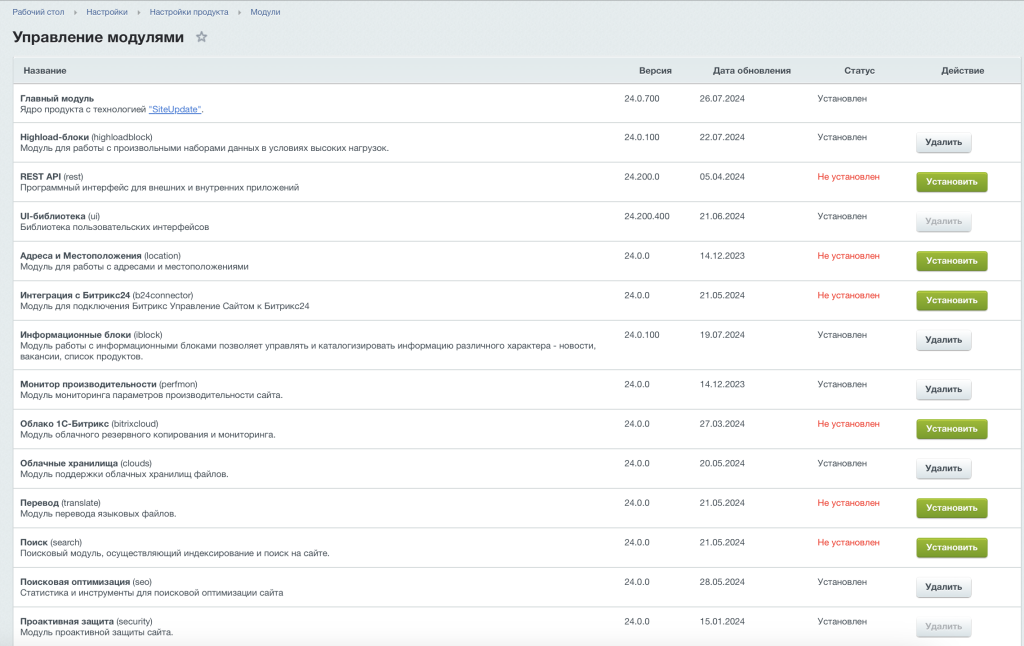This screenshot has width=1024, height=646.
Task: Click the Highload-блоки (highloadblock) name
Action: pyautogui.click(x=86, y=137)
